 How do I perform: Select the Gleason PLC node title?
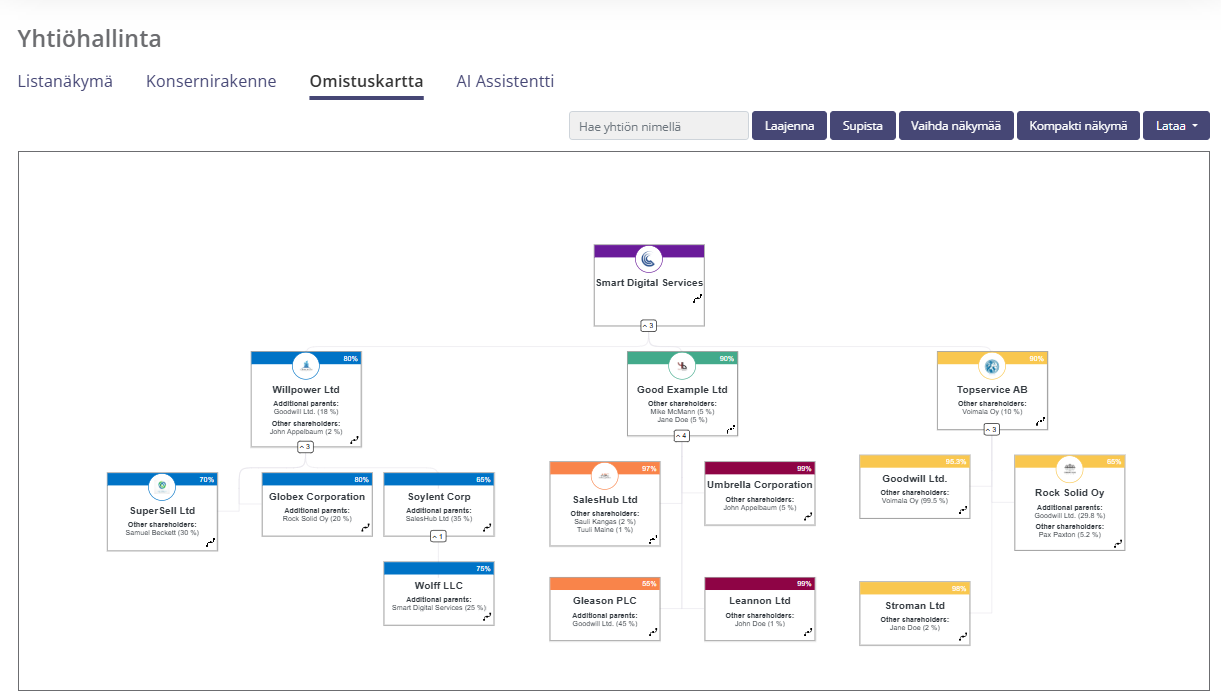pyautogui.click(x=605, y=601)
